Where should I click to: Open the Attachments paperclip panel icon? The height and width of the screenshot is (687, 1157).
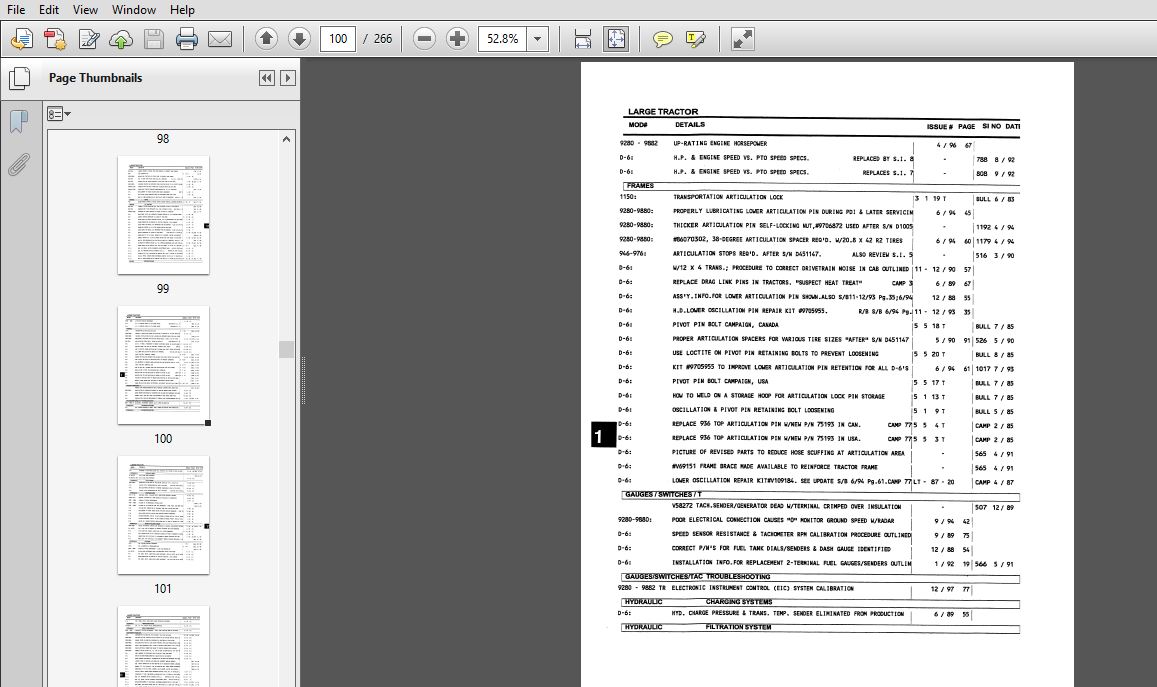pyautogui.click(x=18, y=165)
